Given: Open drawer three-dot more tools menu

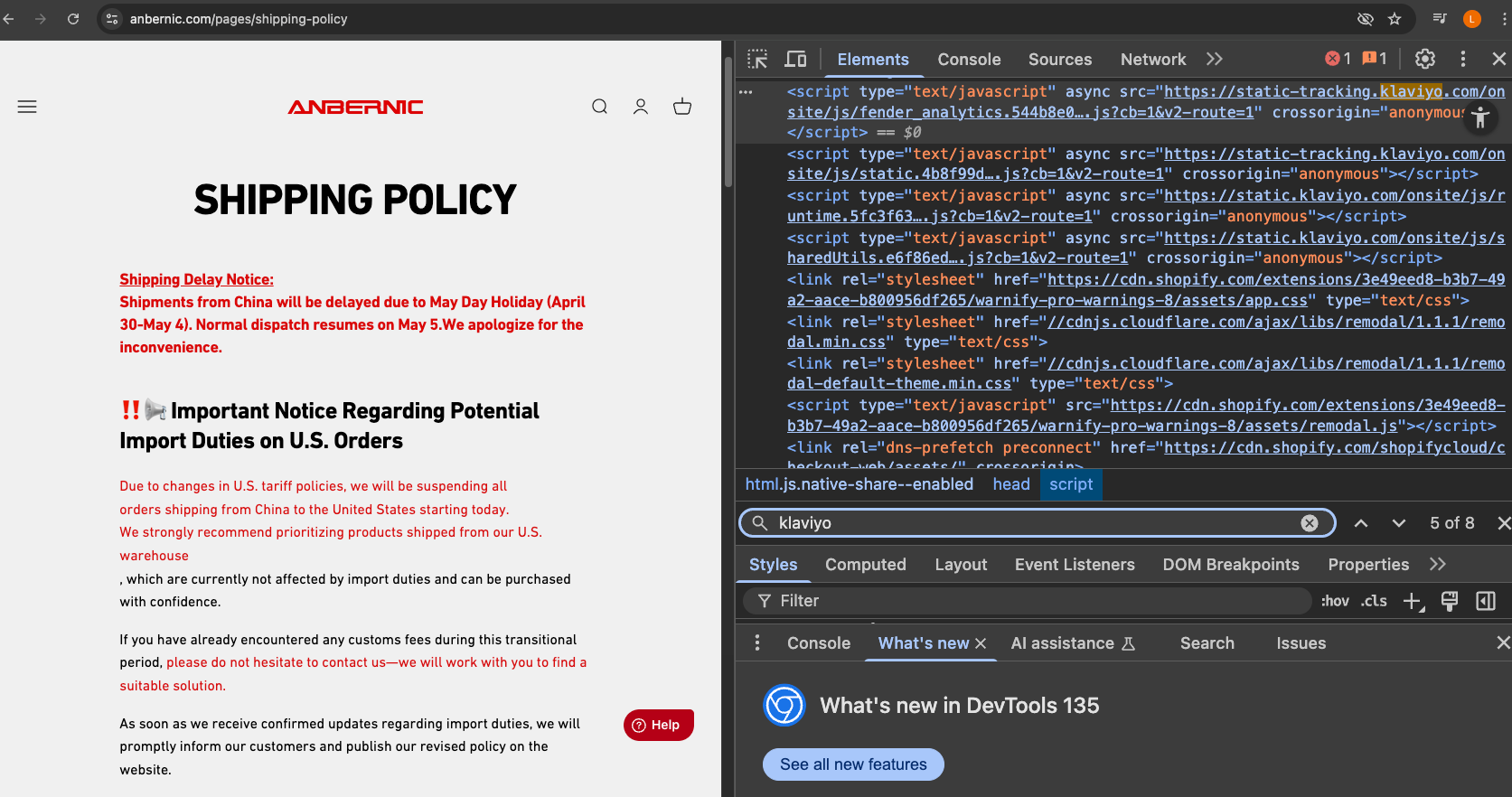Looking at the screenshot, I should point(757,642).
